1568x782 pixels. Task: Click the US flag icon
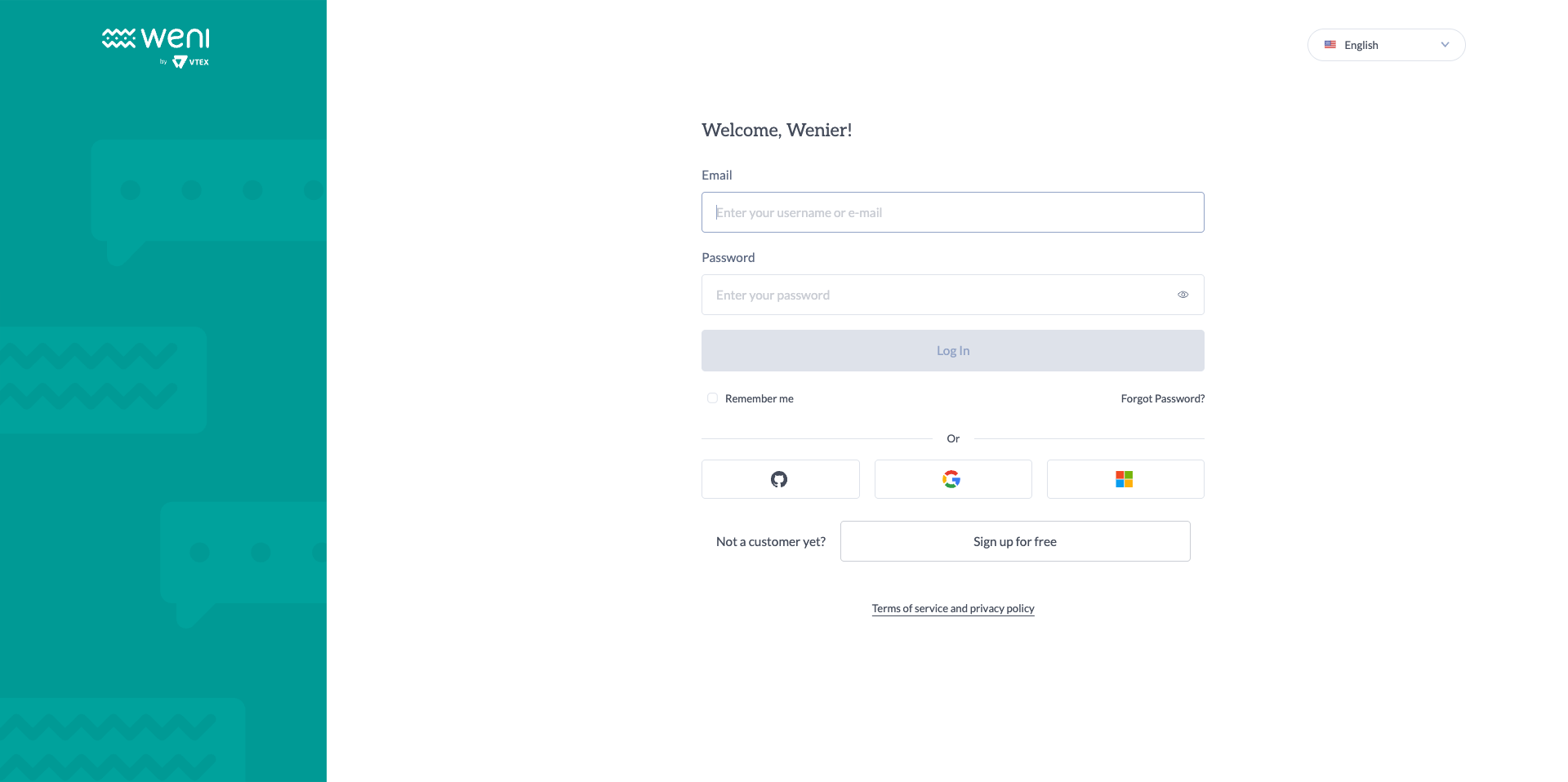1330,45
